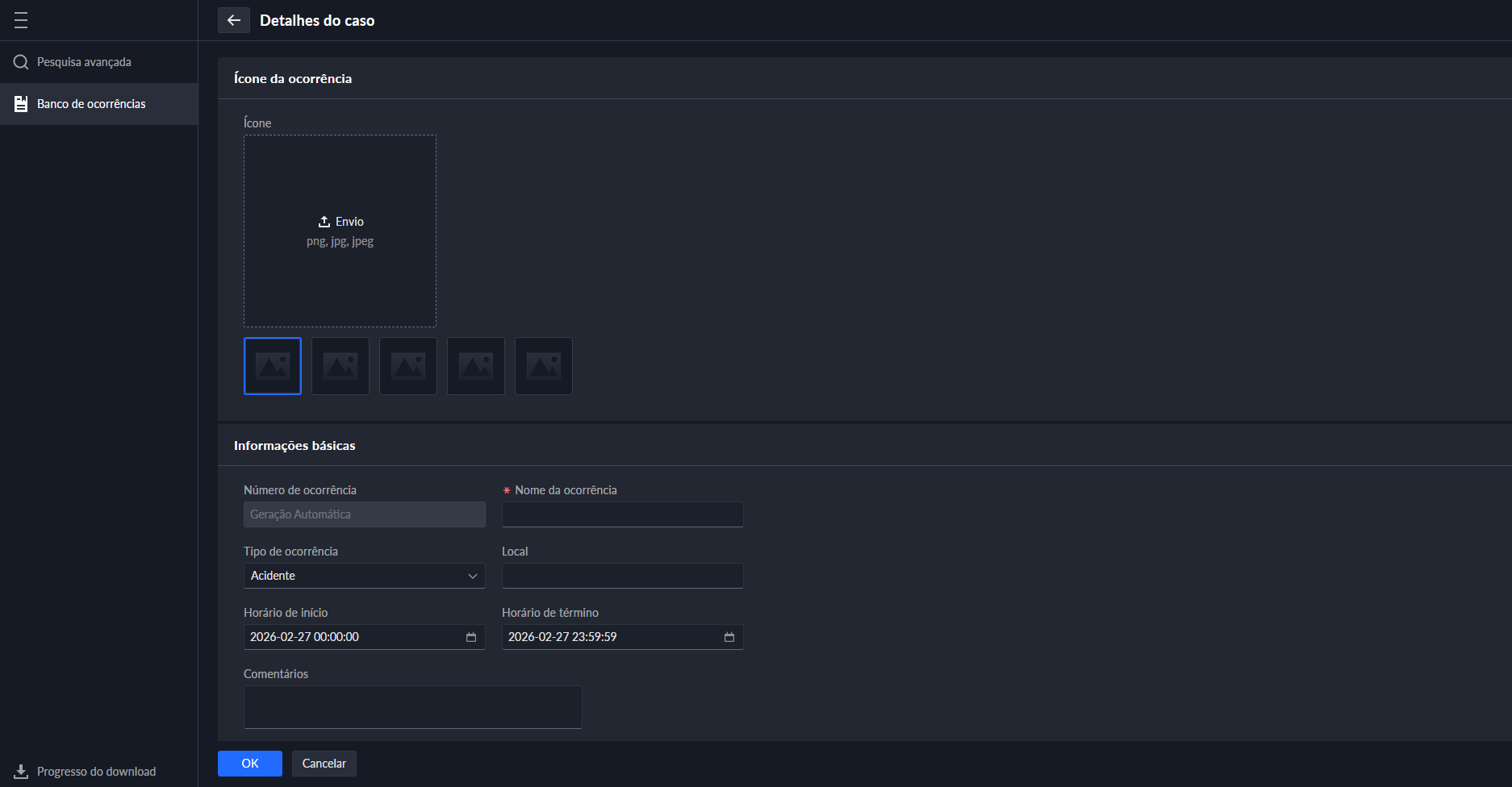
Task: Click the Pesquisa avançada search icon
Action: pyautogui.click(x=21, y=62)
